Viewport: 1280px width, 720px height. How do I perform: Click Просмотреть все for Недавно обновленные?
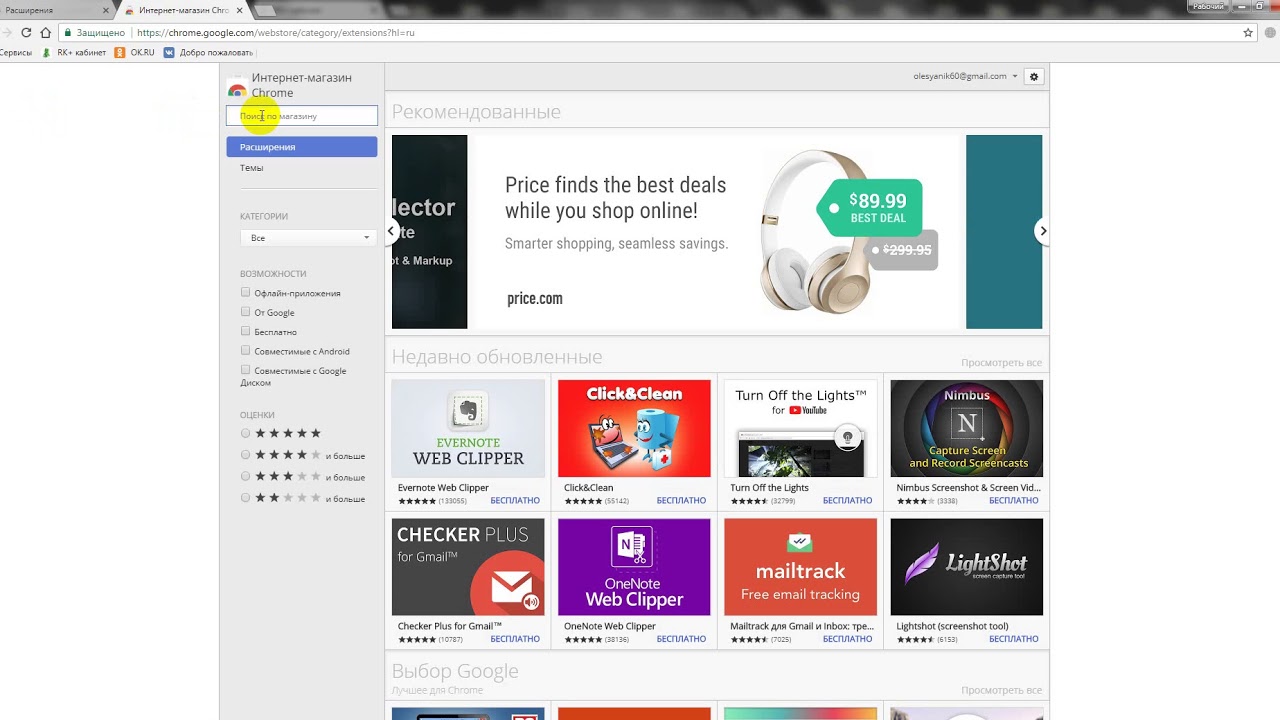coord(1001,363)
